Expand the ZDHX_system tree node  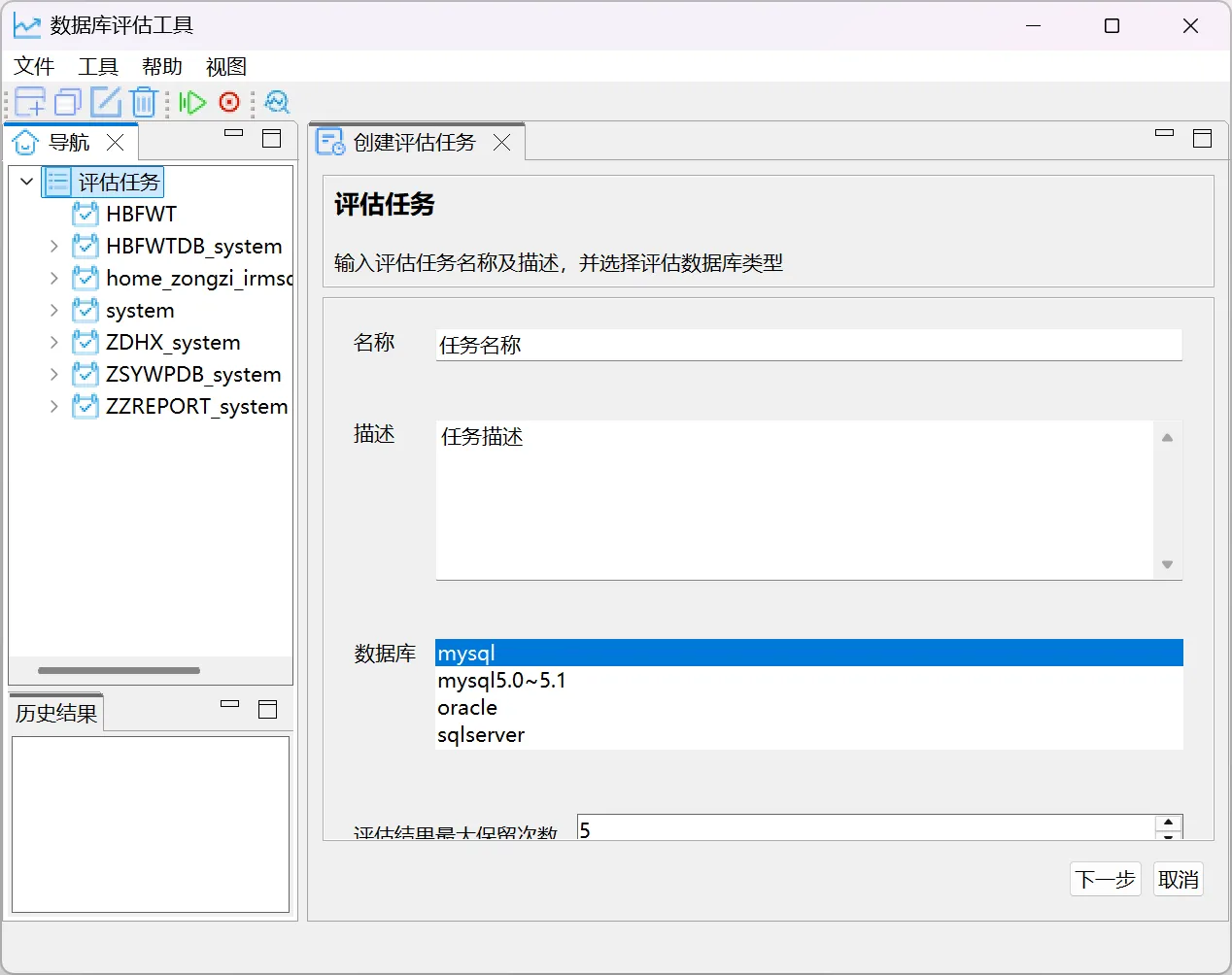(54, 343)
